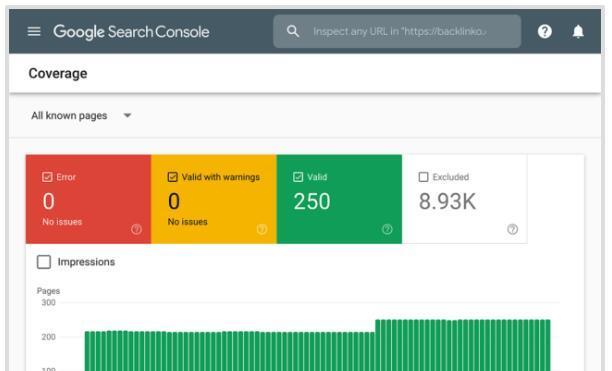Show help for the Error card

point(136,229)
